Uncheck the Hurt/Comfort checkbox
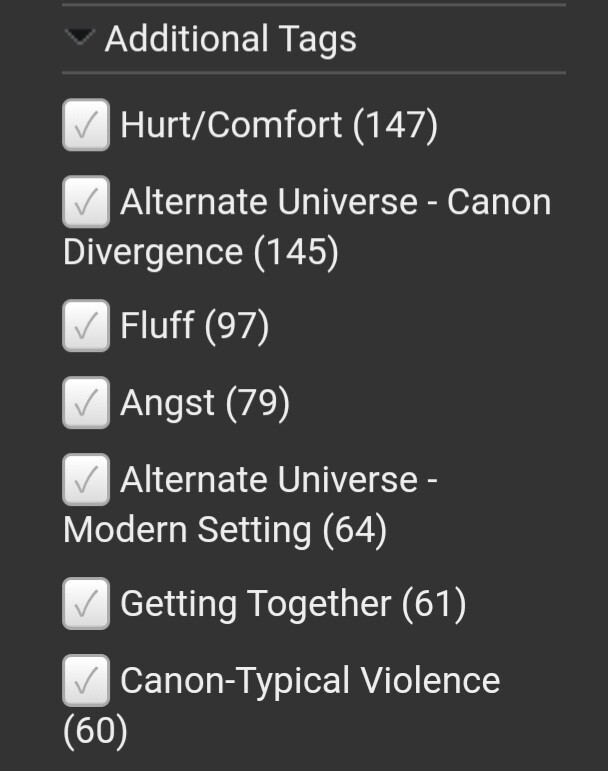The image size is (608, 771). pyautogui.click(x=86, y=125)
